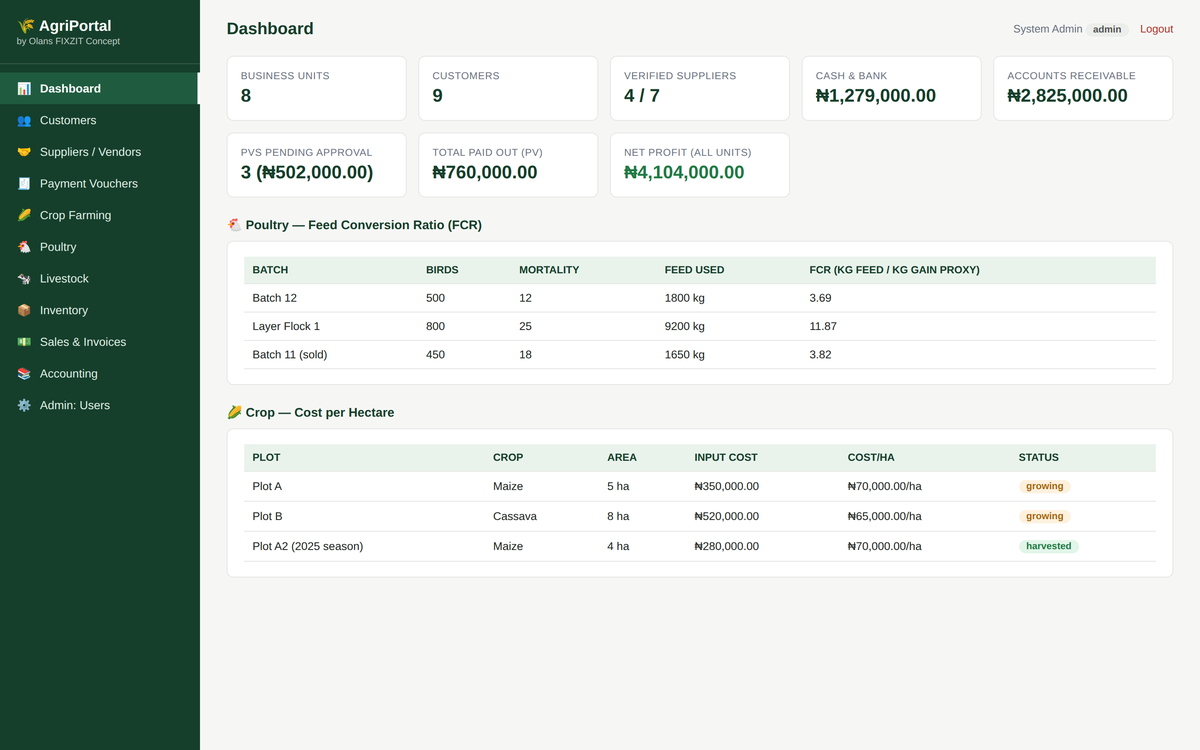This screenshot has width=1200, height=750.
Task: Click the Batch 12 row name
Action: coord(274,298)
